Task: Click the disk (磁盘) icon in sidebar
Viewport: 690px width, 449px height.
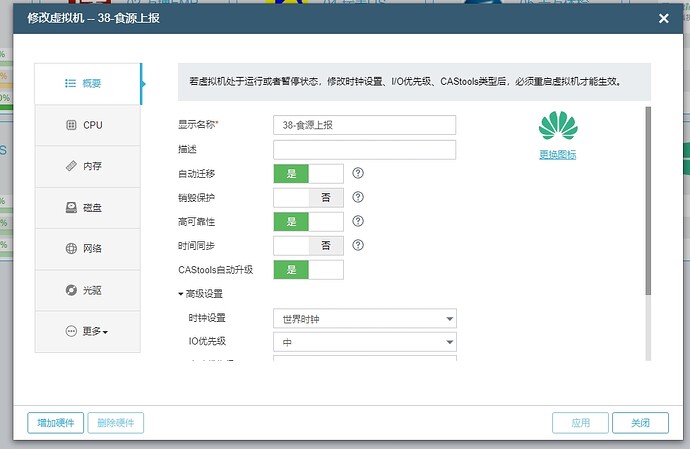Action: coord(71,207)
